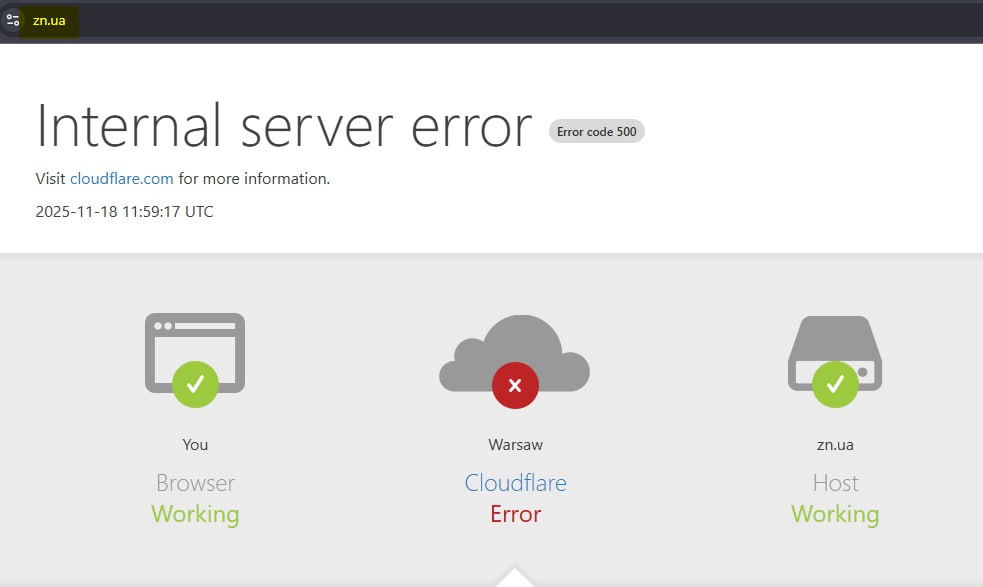Viewport: 983px width, 587px height.
Task: Click the blue Cloudflare status link
Action: coord(515,483)
